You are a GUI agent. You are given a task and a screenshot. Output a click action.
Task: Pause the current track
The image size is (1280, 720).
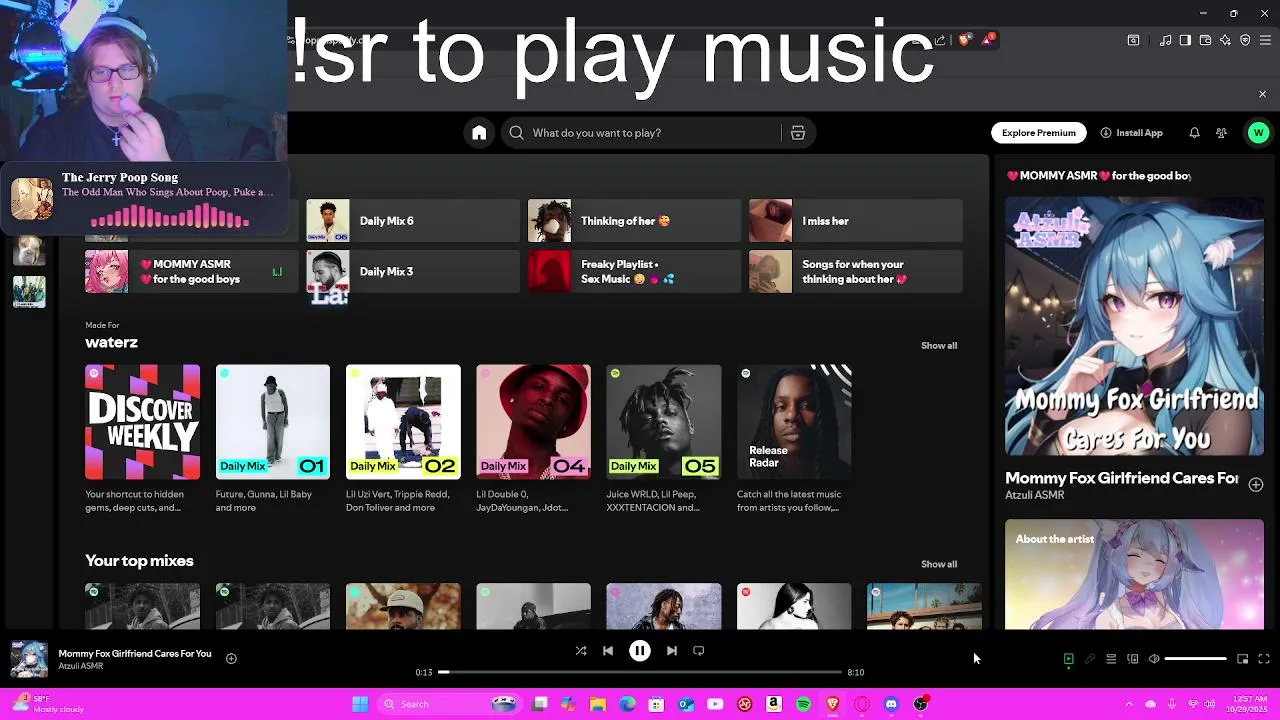640,651
